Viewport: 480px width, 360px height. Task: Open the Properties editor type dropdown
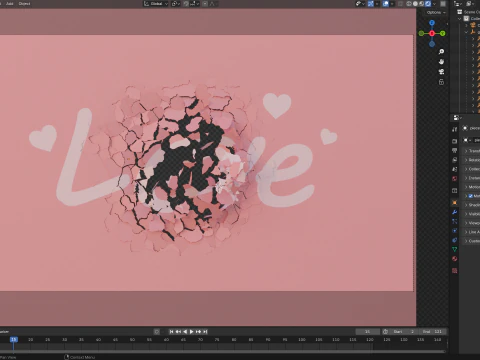(x=457, y=118)
